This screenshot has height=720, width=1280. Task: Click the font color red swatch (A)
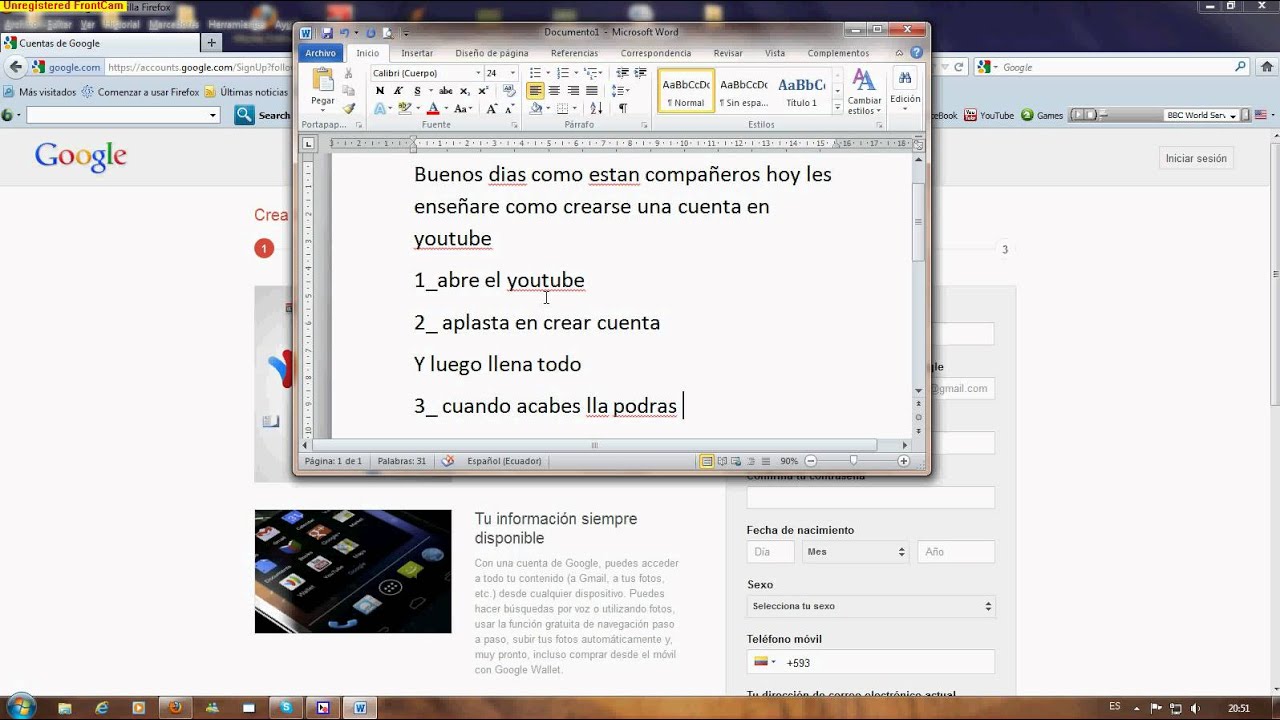pyautogui.click(x=433, y=109)
